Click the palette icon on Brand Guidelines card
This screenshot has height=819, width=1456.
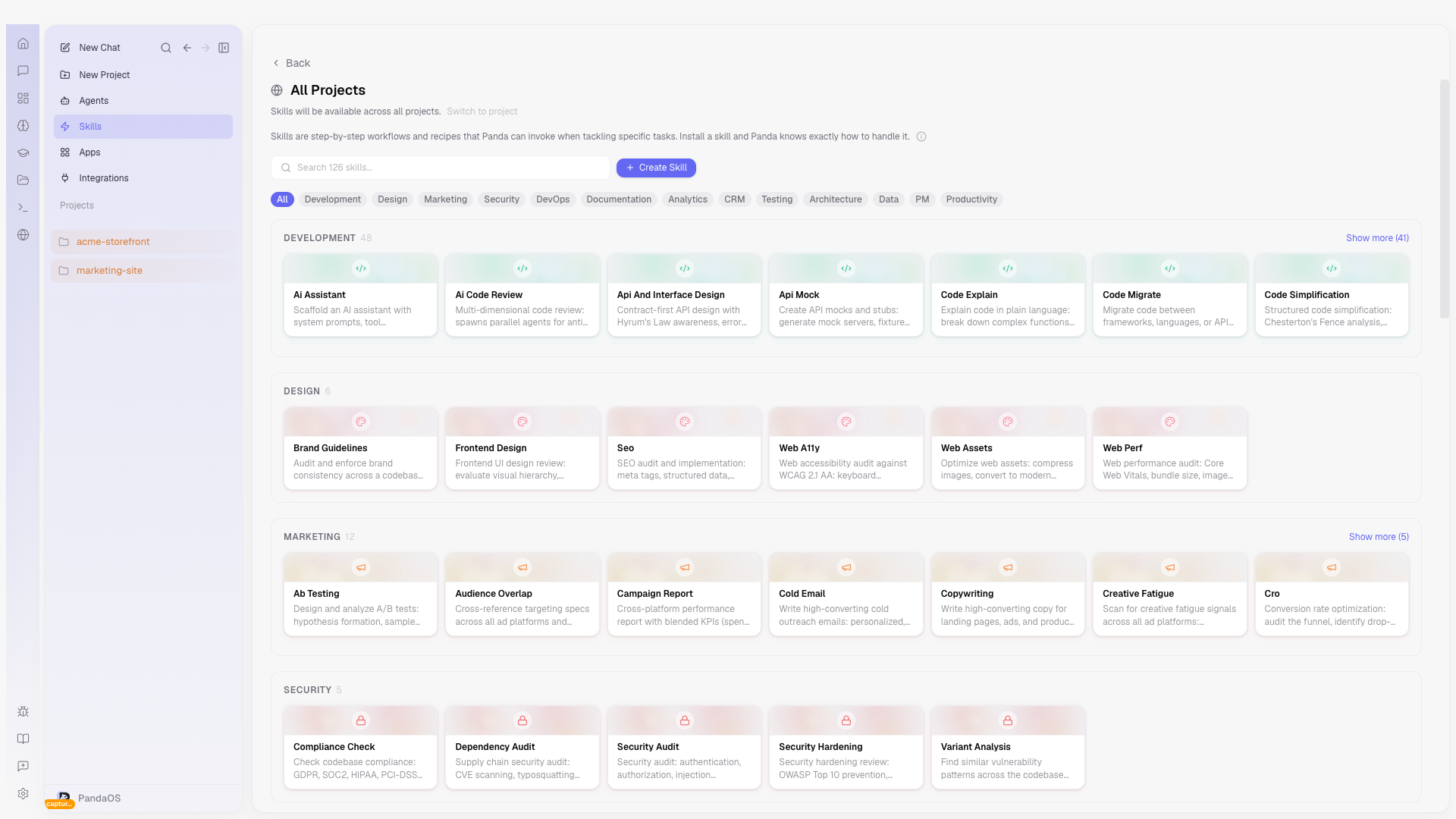coord(361,422)
